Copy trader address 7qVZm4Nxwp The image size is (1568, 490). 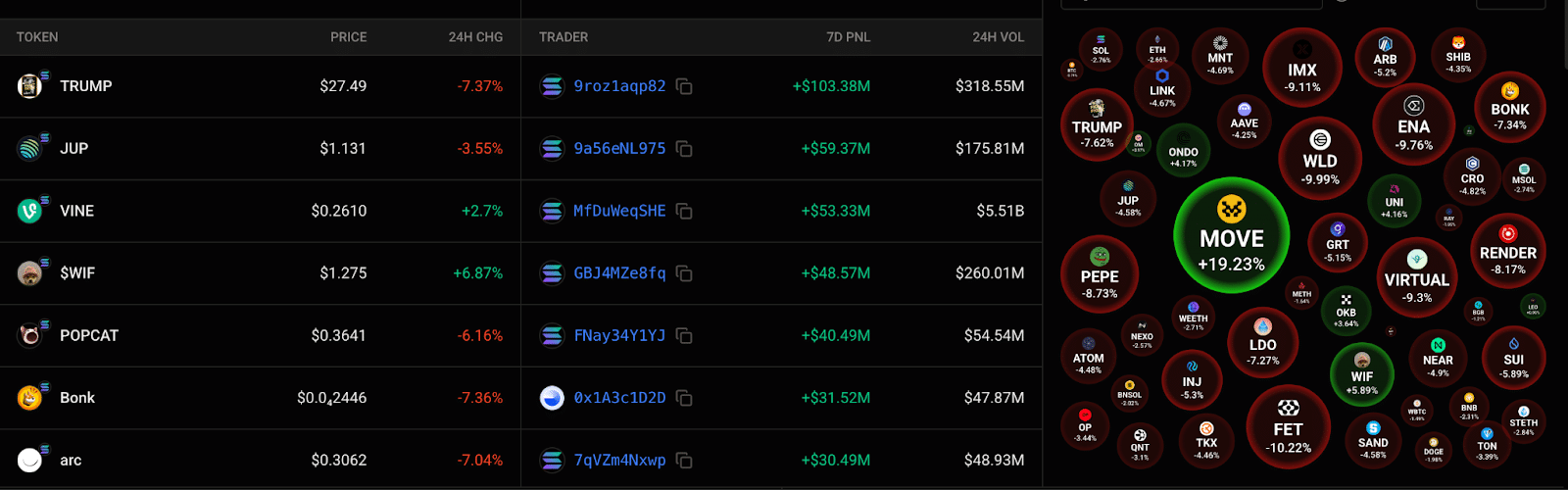coord(684,460)
